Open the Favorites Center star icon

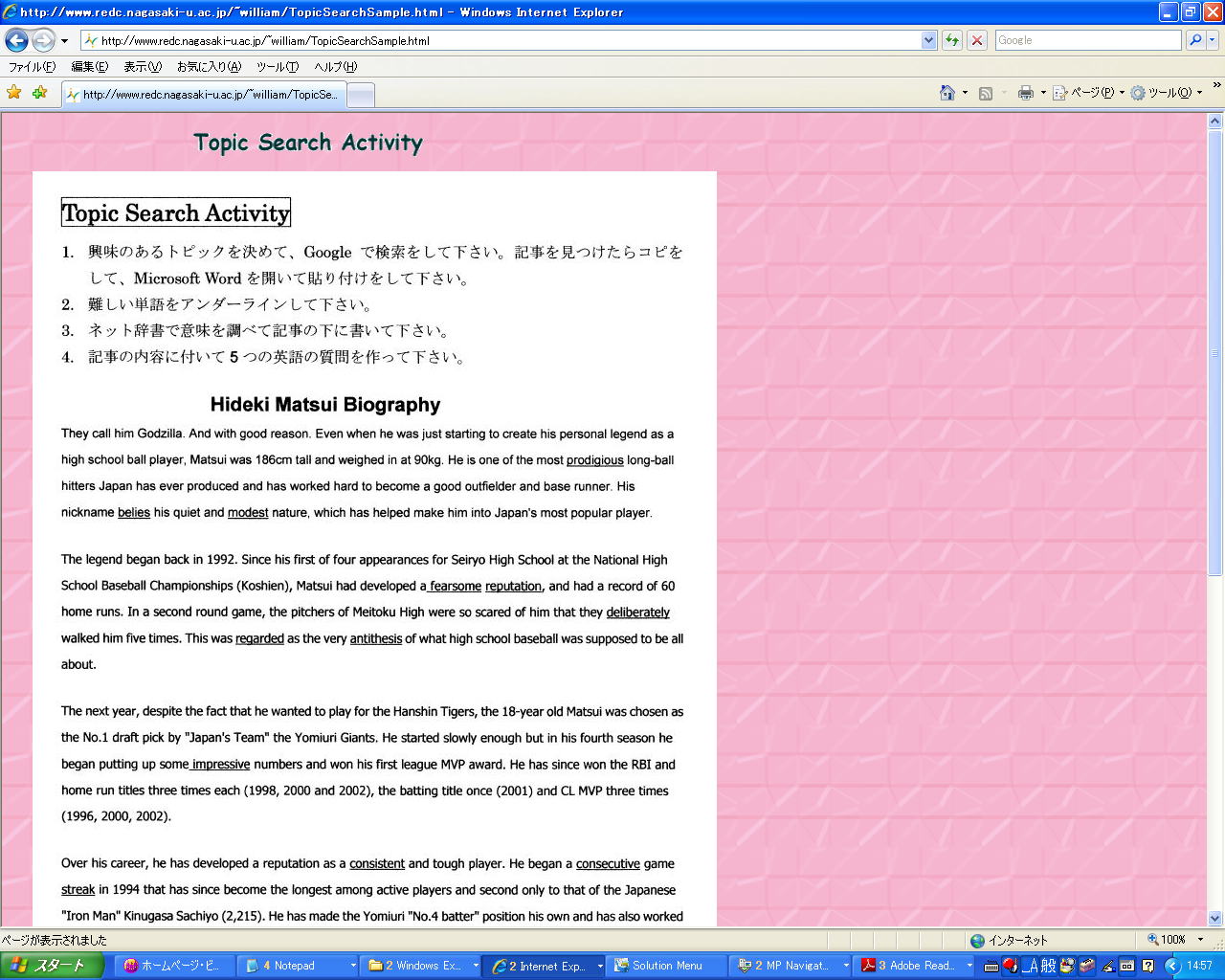tap(13, 93)
